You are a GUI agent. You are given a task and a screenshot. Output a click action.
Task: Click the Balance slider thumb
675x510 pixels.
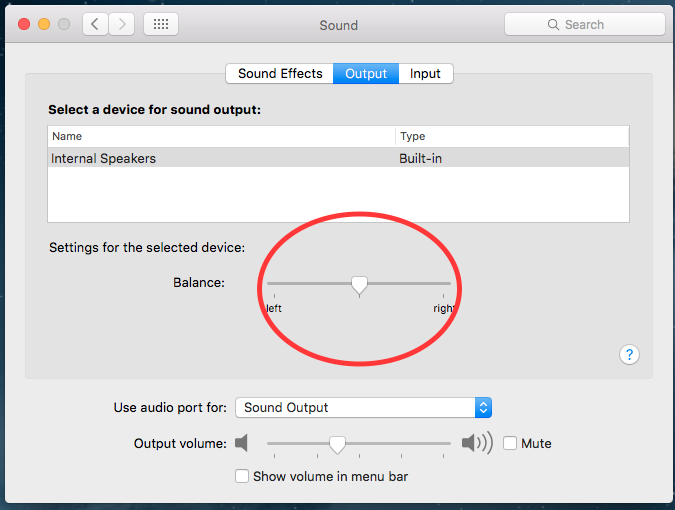(x=359, y=285)
